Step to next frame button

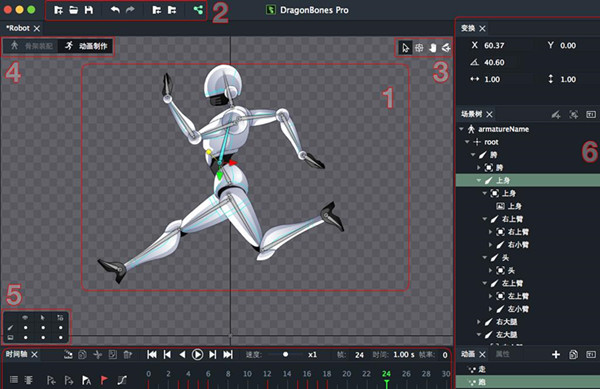tap(212, 355)
